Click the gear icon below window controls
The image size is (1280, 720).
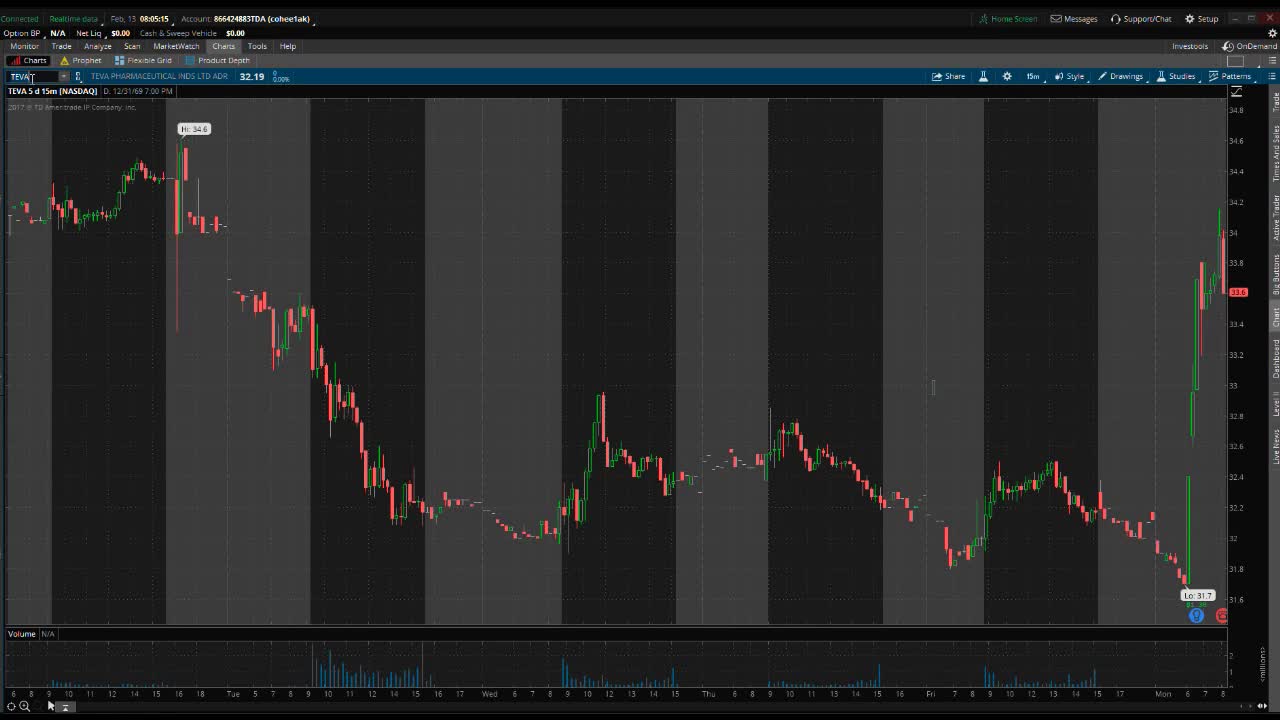pos(1272,33)
